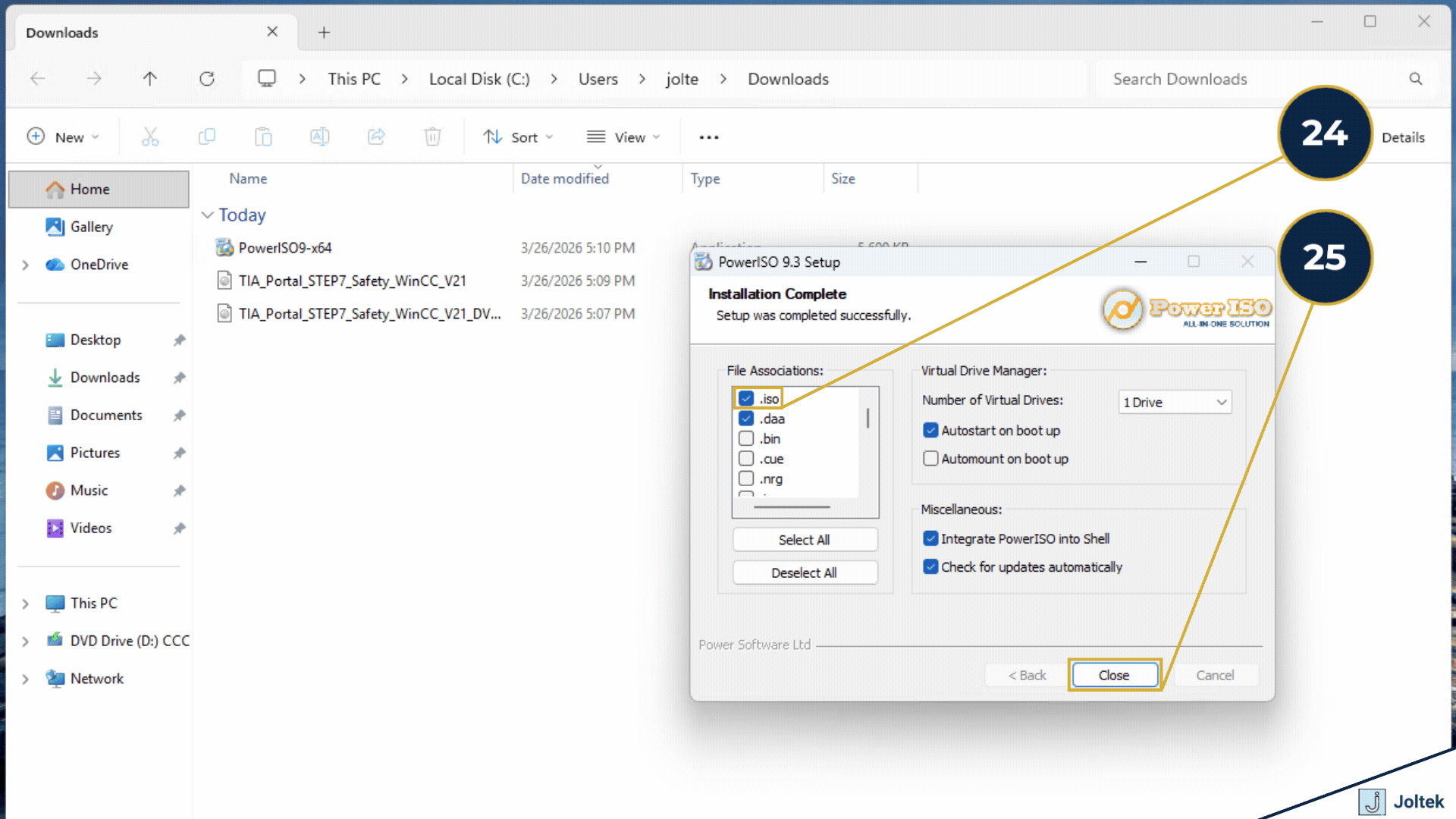Open the Sort menu

518,136
